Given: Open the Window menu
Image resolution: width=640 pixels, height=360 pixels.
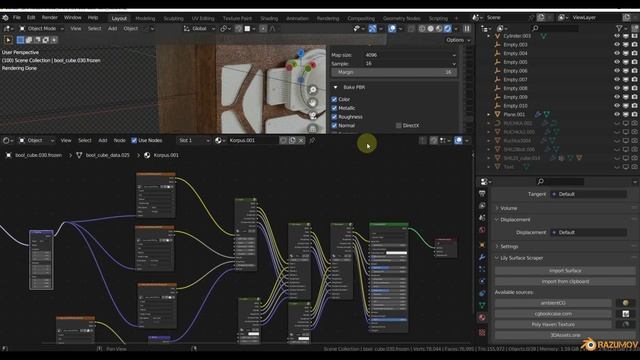Looking at the screenshot, I should coord(73,18).
